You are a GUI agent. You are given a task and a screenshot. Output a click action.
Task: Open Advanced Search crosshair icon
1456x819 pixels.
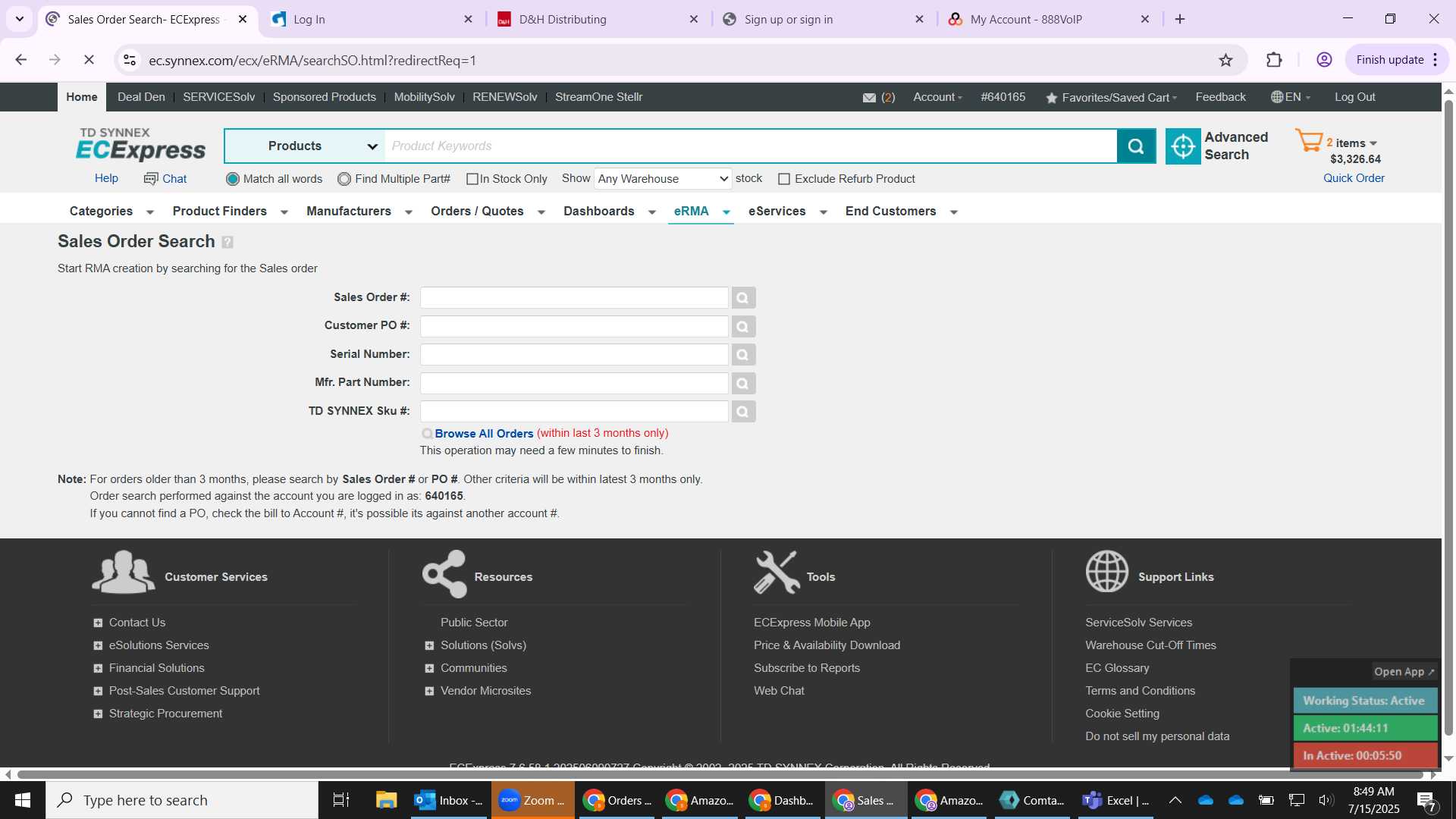point(1183,146)
